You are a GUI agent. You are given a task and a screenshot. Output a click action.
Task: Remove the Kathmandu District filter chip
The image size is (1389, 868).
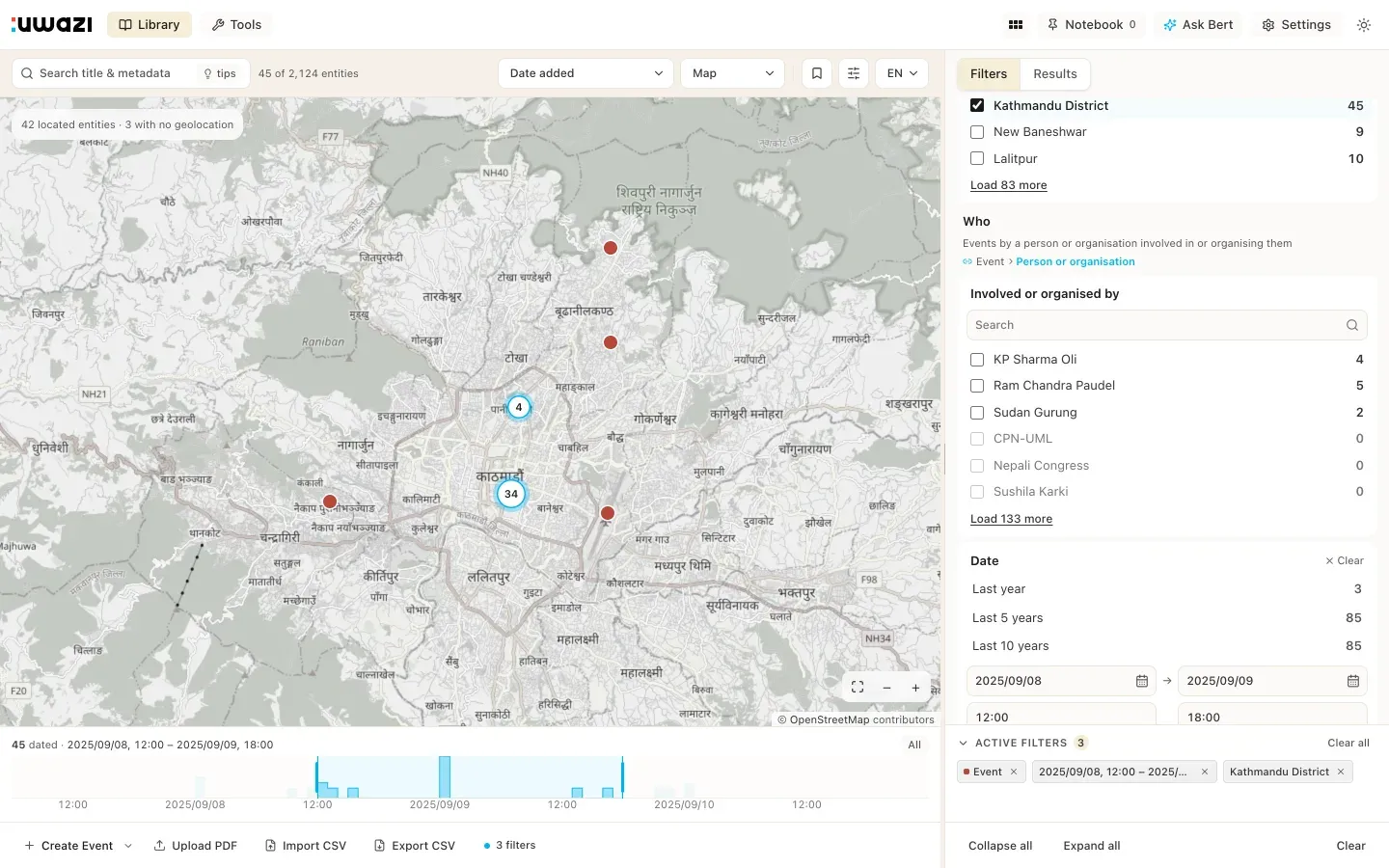pos(1341,772)
